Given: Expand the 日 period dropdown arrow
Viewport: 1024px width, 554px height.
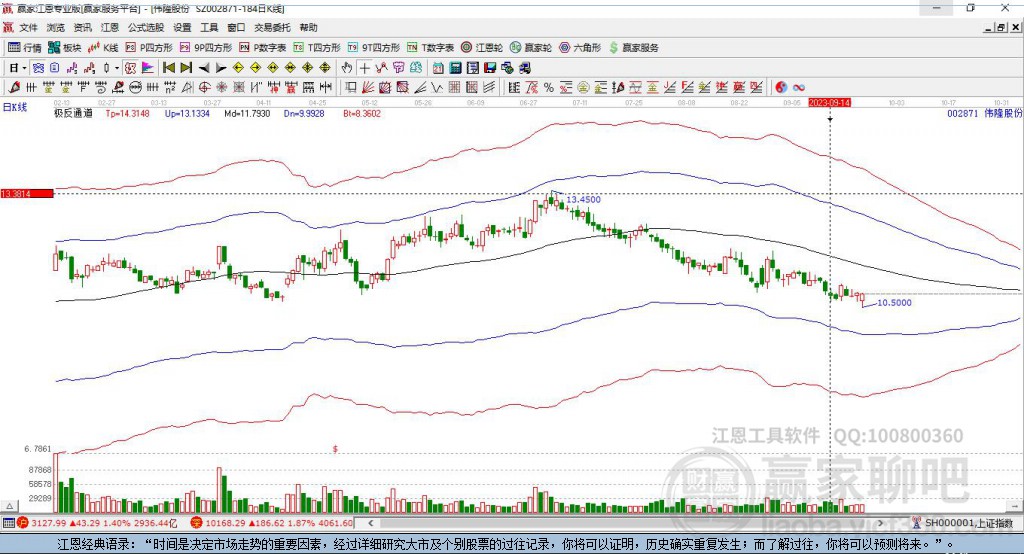Looking at the screenshot, I should click(24, 68).
